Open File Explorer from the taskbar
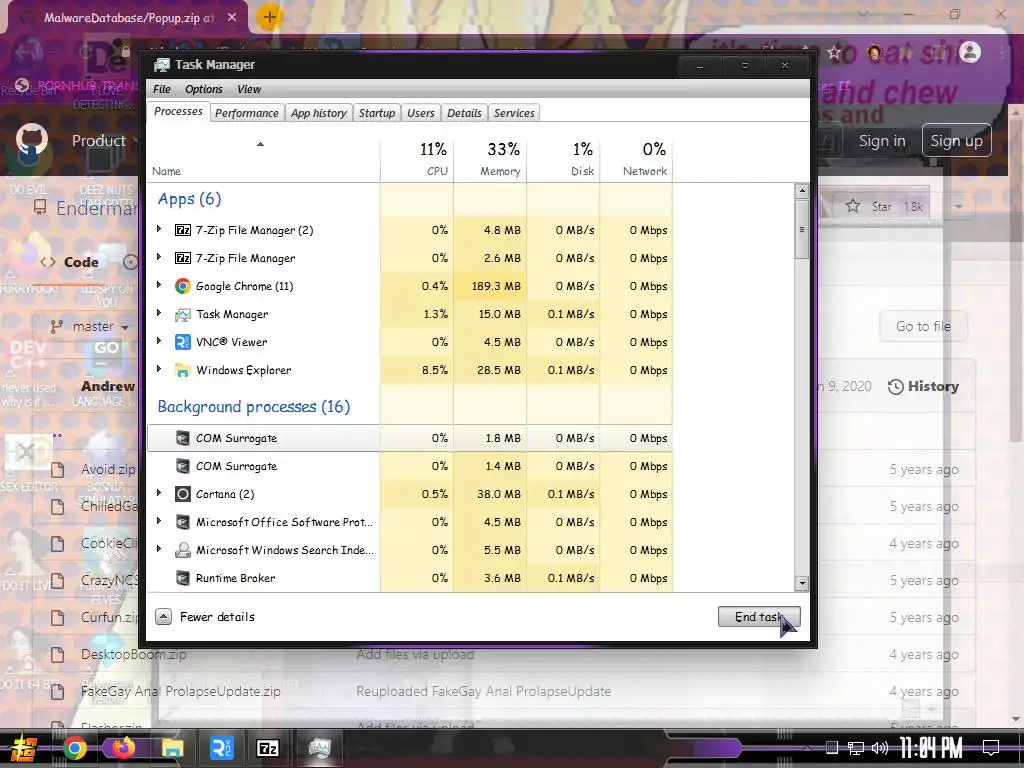1024x768 pixels. pos(172,748)
